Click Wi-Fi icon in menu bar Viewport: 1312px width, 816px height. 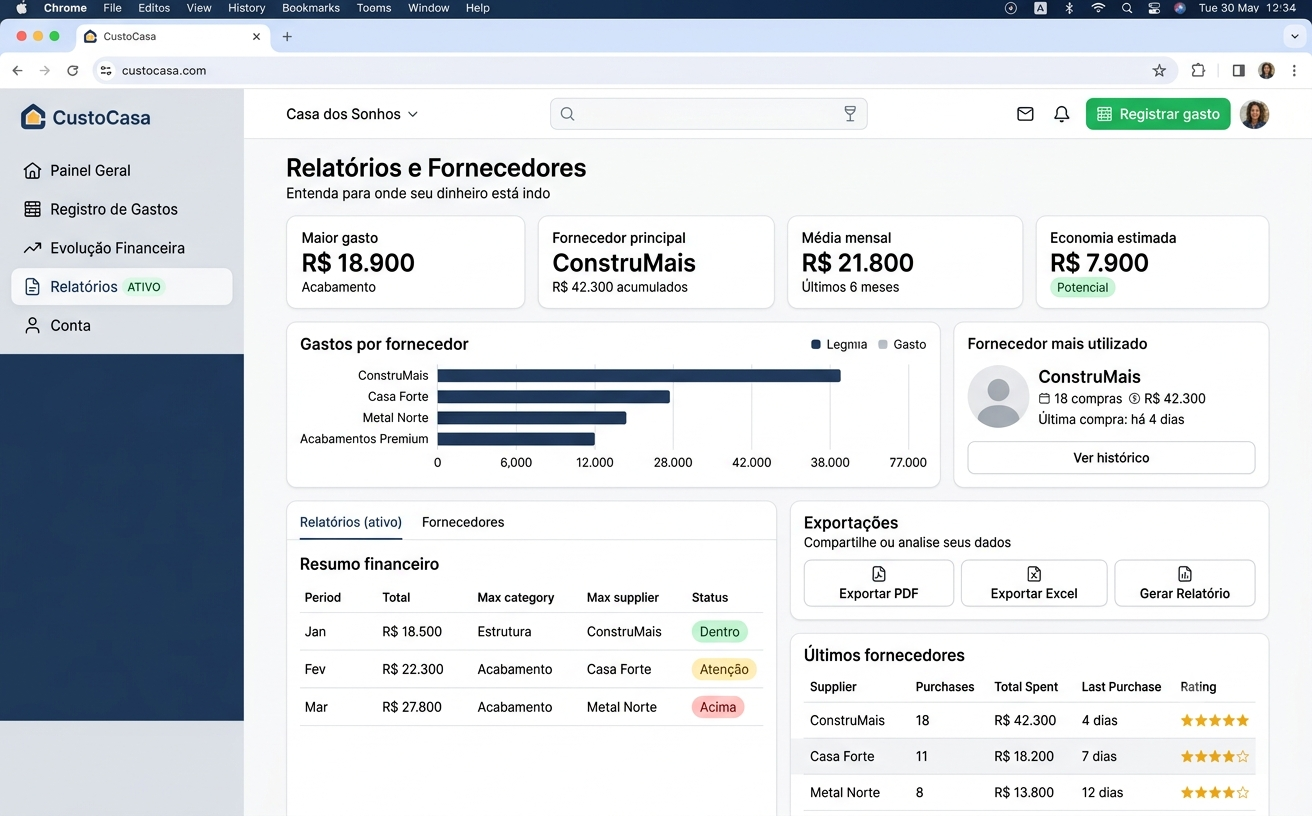[x=1098, y=8]
